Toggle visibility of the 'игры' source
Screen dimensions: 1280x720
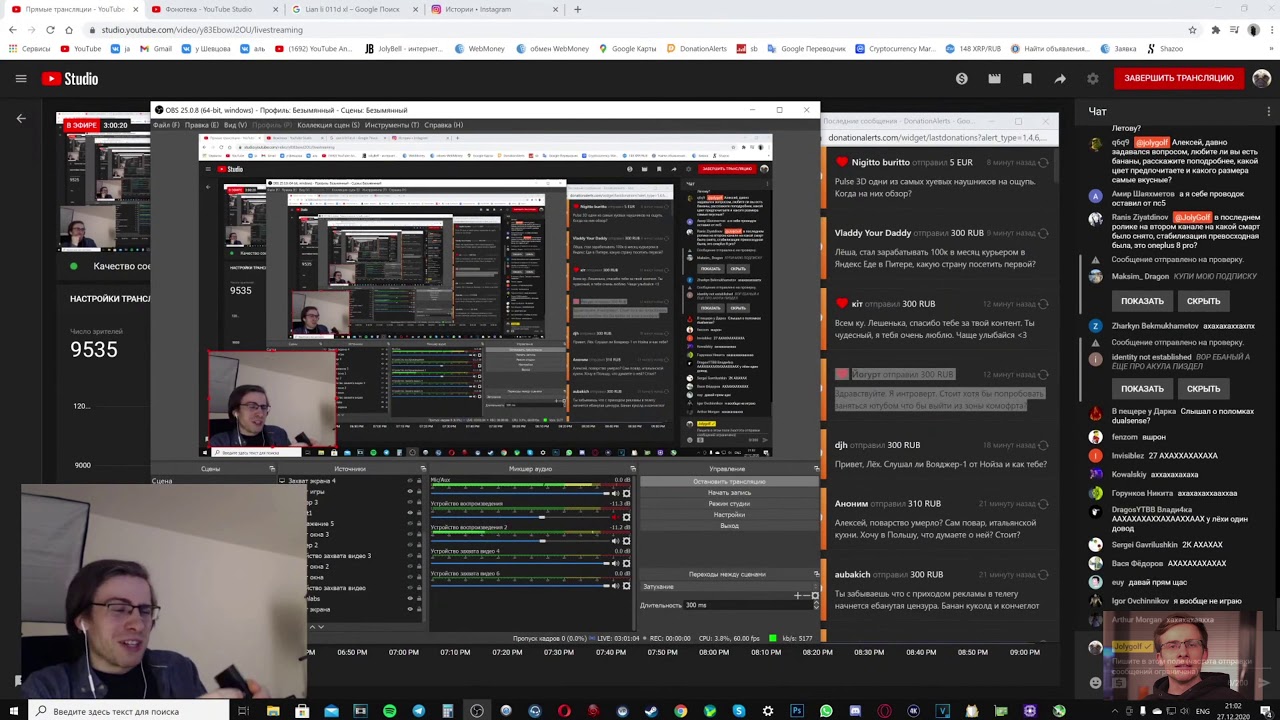(410, 491)
